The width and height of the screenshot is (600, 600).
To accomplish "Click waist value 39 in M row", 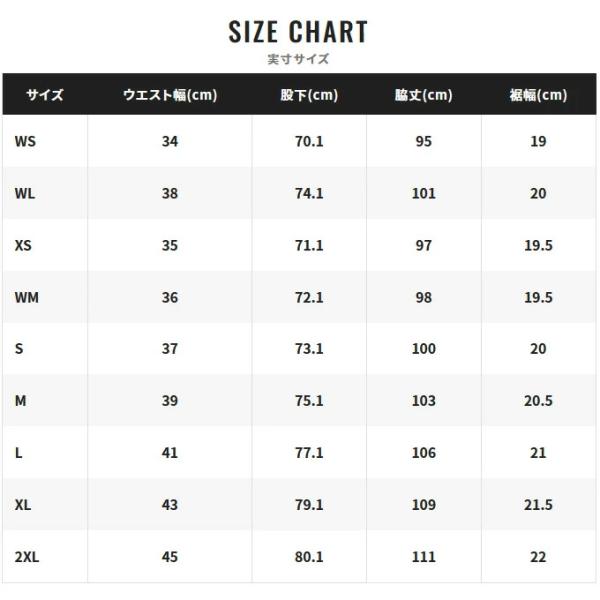I will 170,401.
